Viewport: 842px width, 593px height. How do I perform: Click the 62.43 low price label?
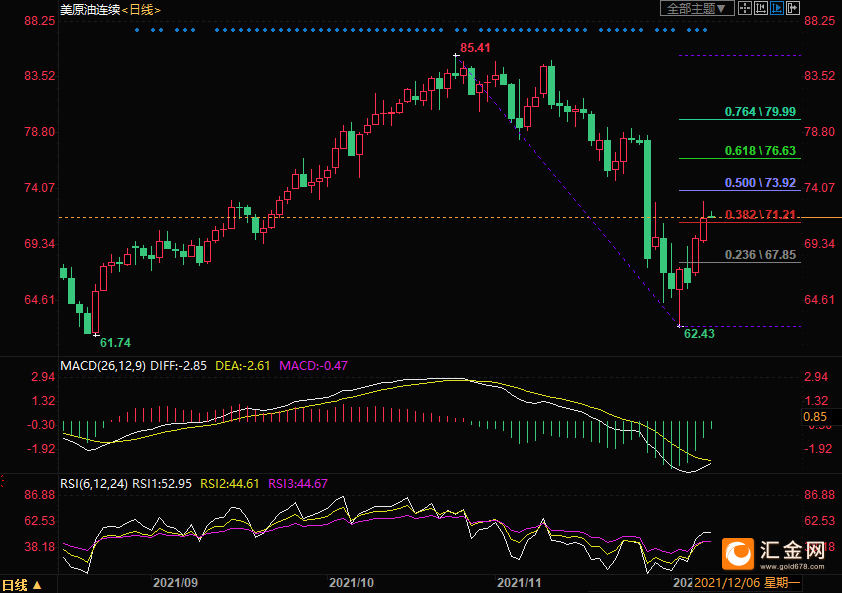coord(699,334)
